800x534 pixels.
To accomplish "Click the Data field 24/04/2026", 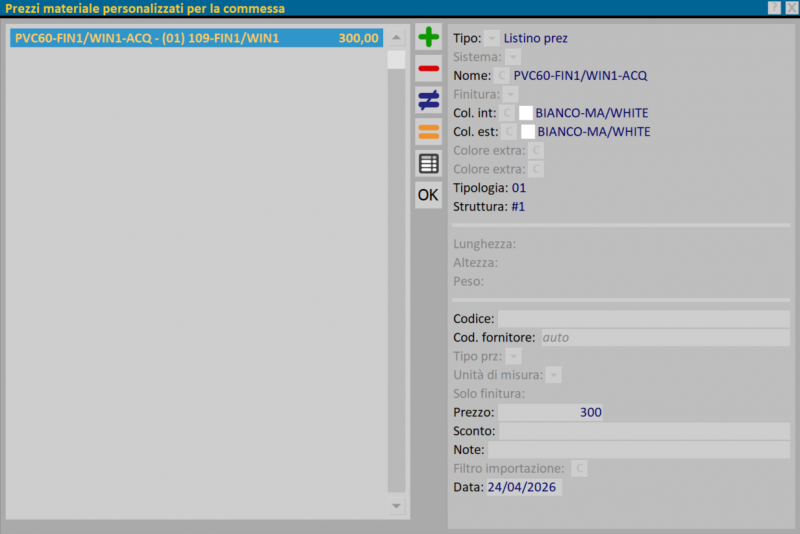I will click(523, 488).
